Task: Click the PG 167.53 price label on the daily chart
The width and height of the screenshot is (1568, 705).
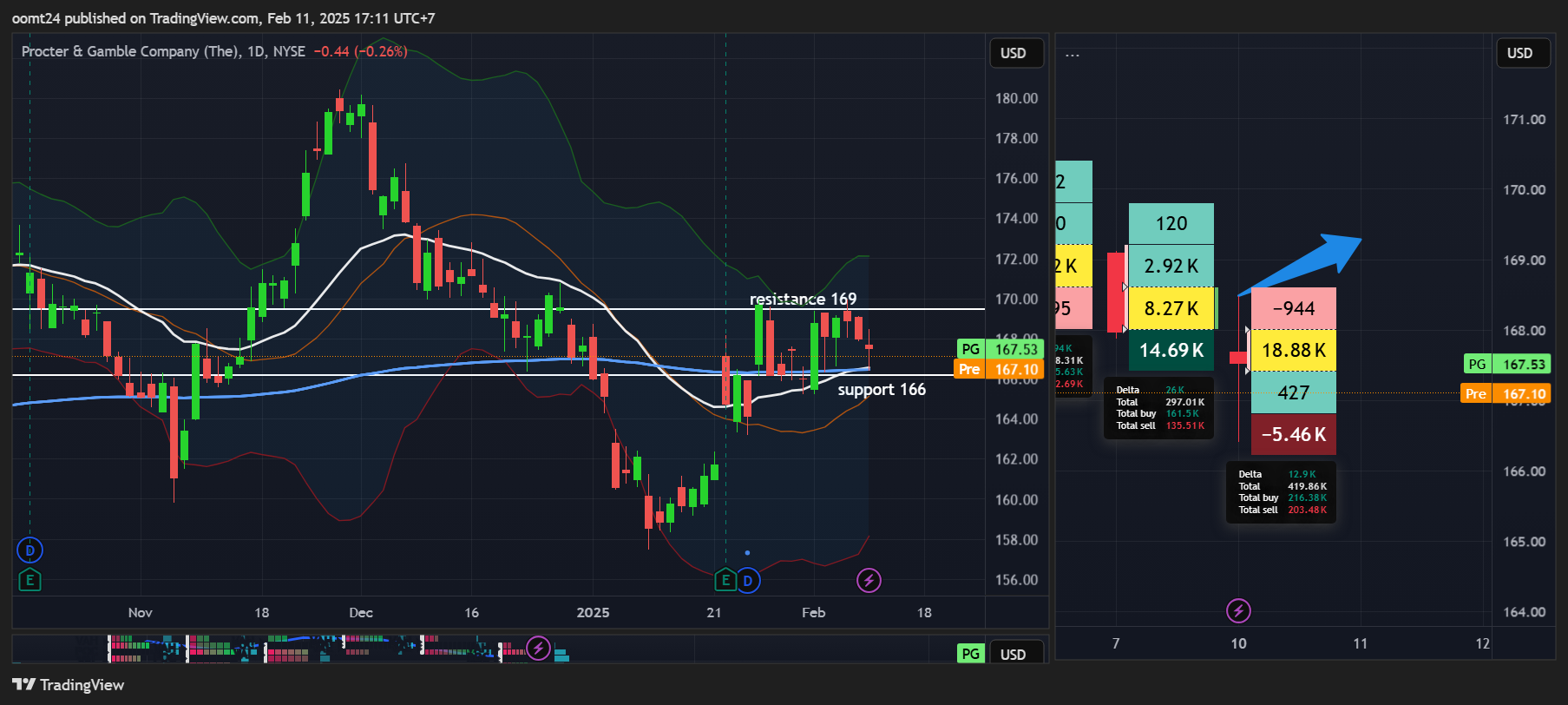Action: [999, 349]
